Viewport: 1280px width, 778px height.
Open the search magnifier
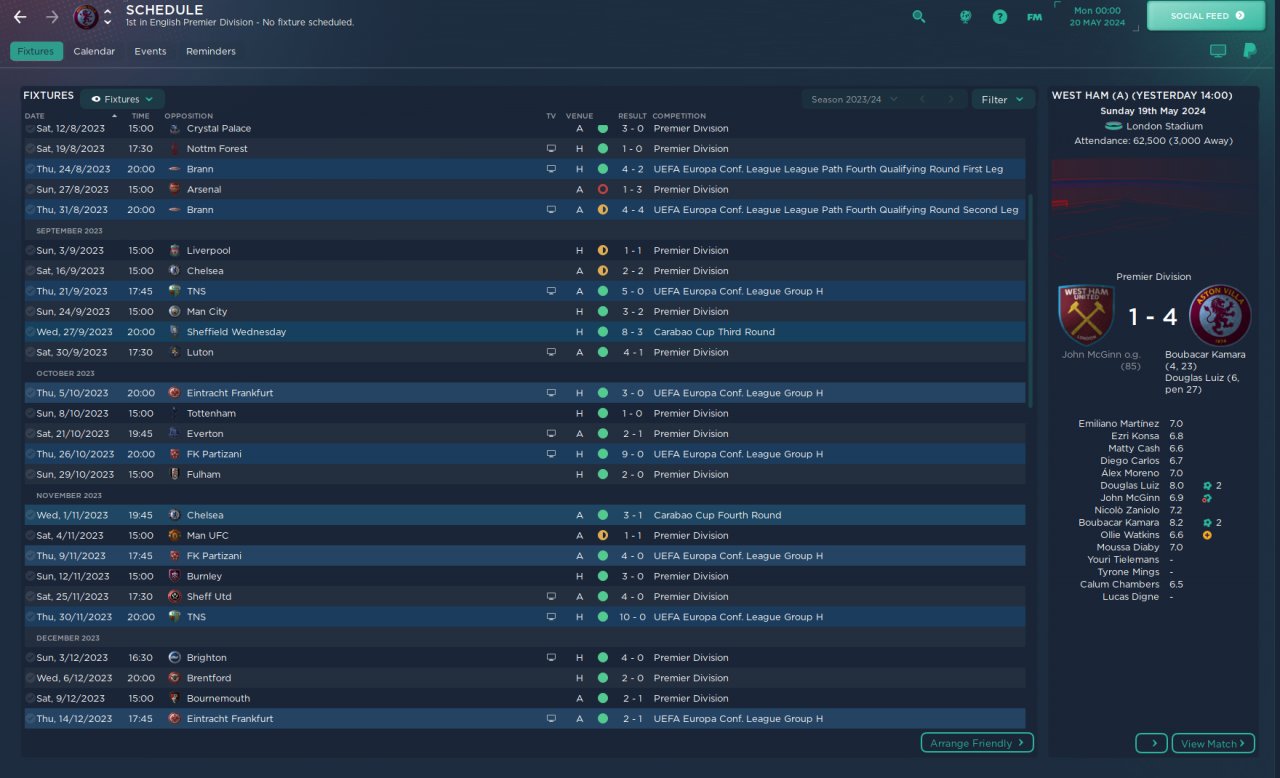point(919,16)
